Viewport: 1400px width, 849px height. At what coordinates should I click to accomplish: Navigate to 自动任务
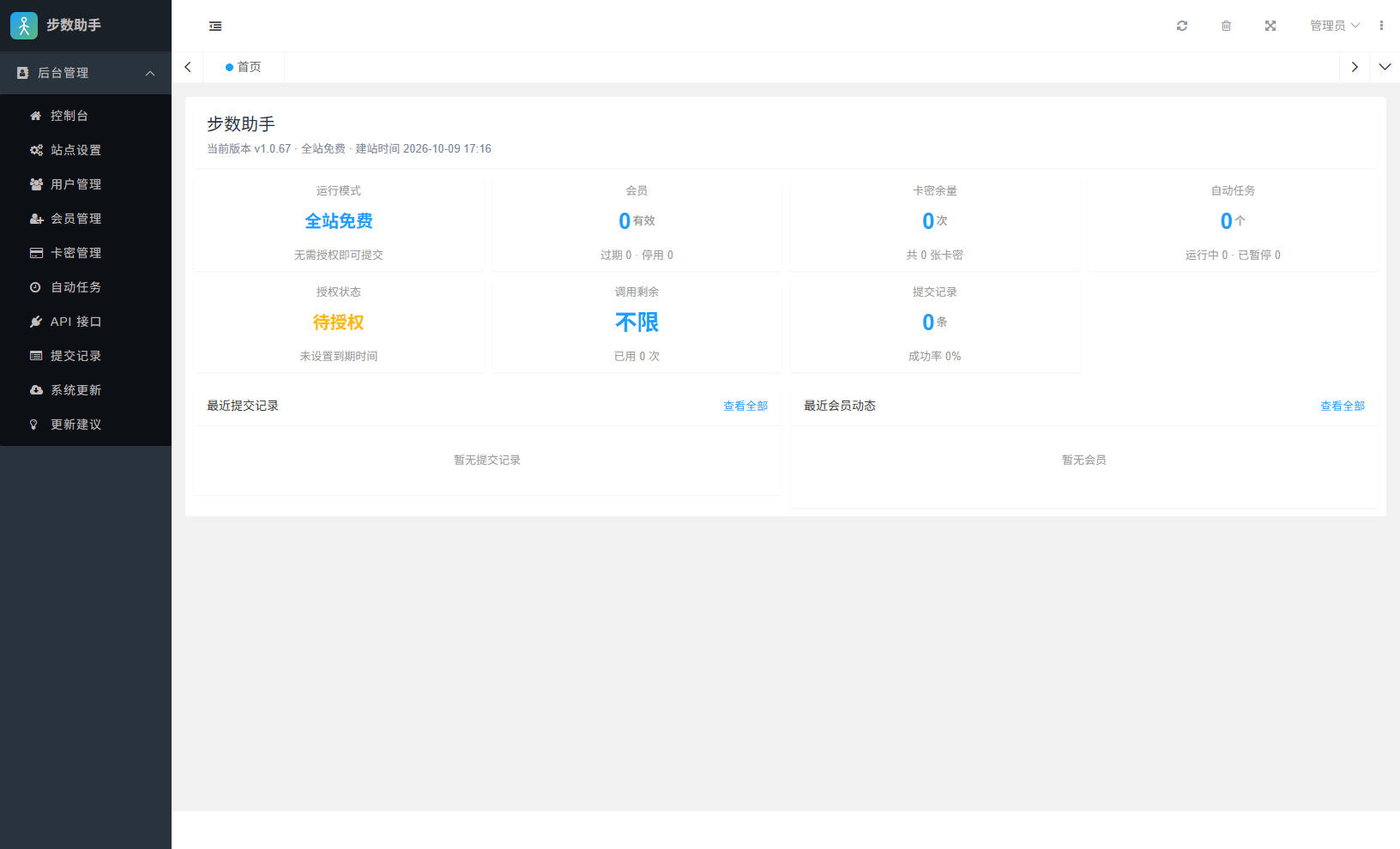point(86,287)
